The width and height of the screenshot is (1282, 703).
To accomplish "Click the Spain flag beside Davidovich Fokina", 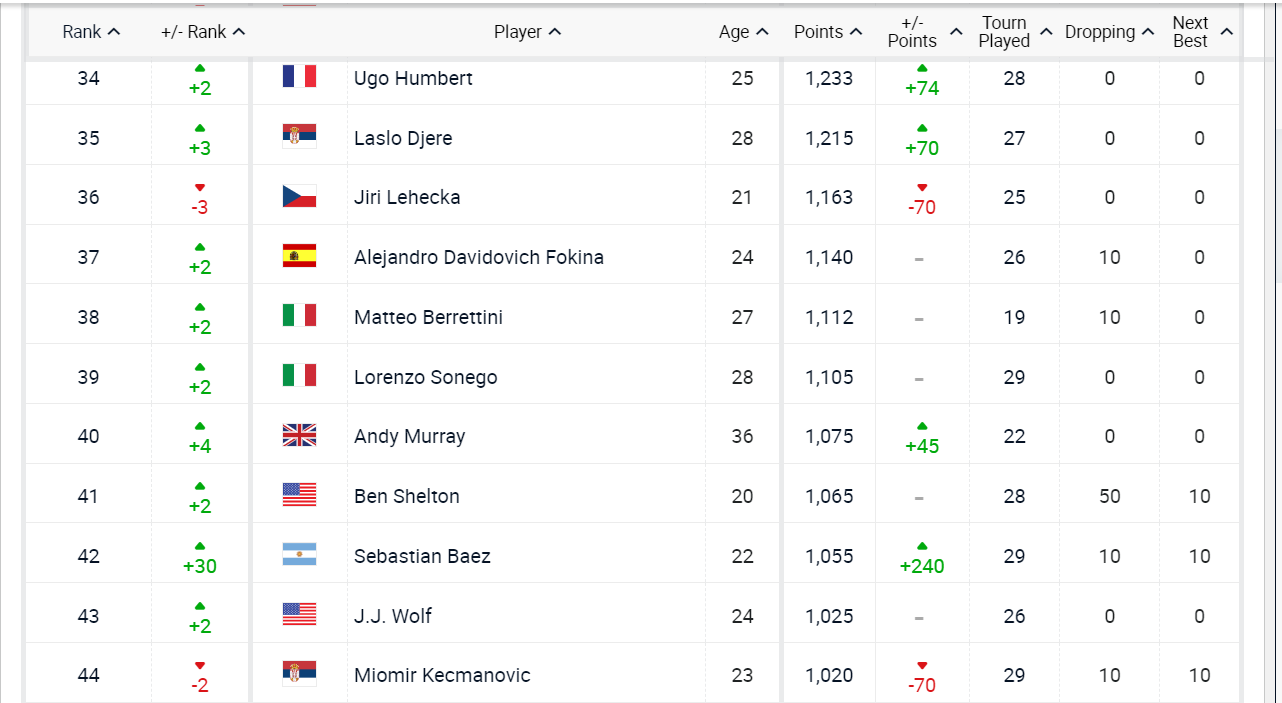I will click(x=299, y=256).
